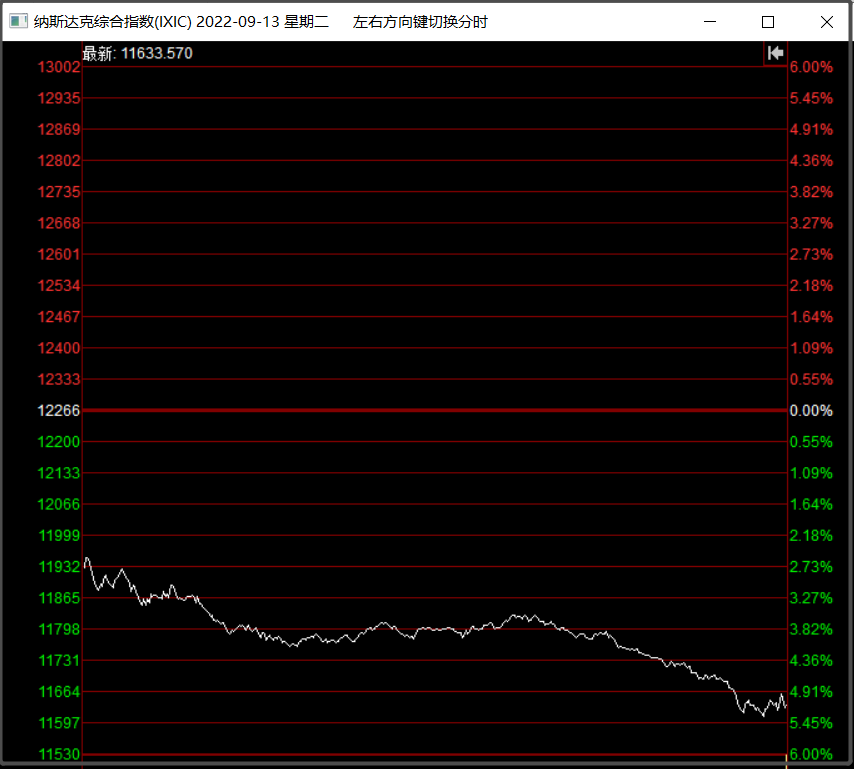Click the green 3.27% percent label
Screen dimensions: 854x769
(811, 598)
